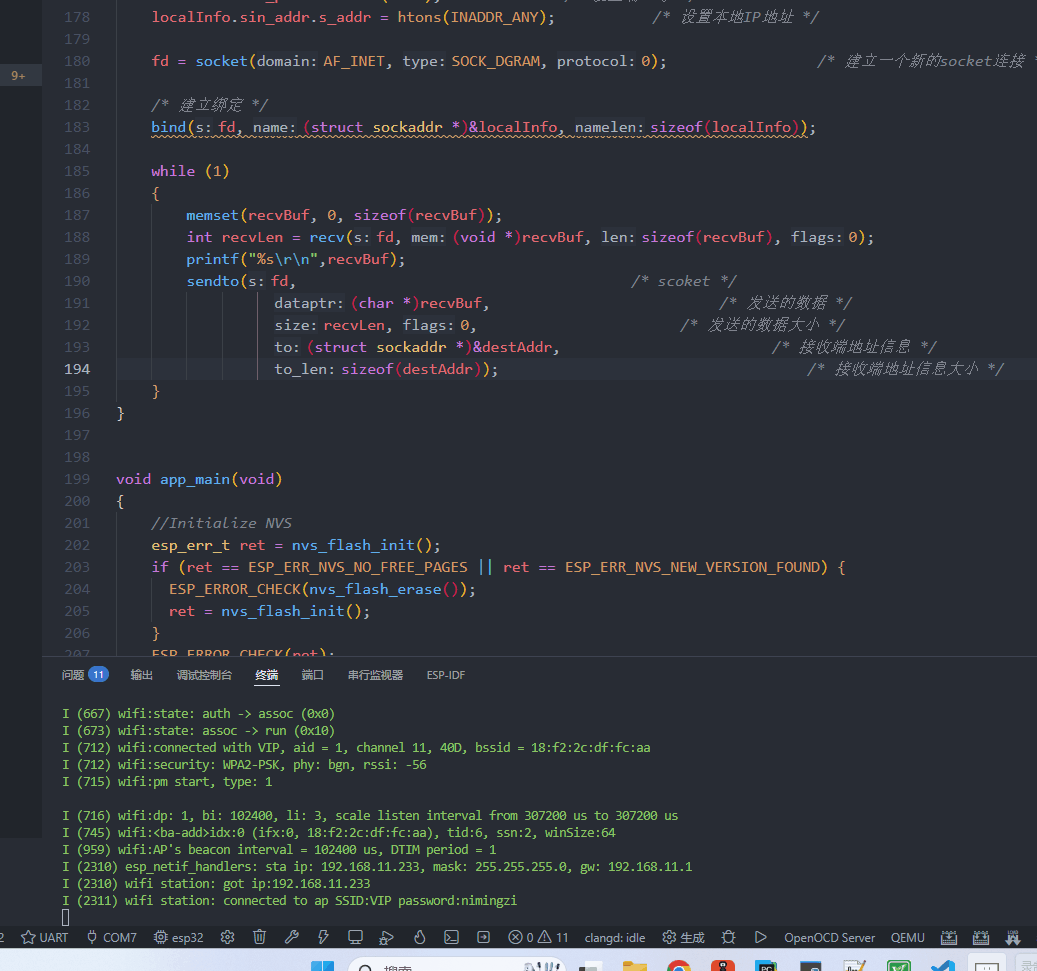Image resolution: width=1037 pixels, height=971 pixels.
Task: Click the trash can full-clean icon
Action: click(259, 937)
